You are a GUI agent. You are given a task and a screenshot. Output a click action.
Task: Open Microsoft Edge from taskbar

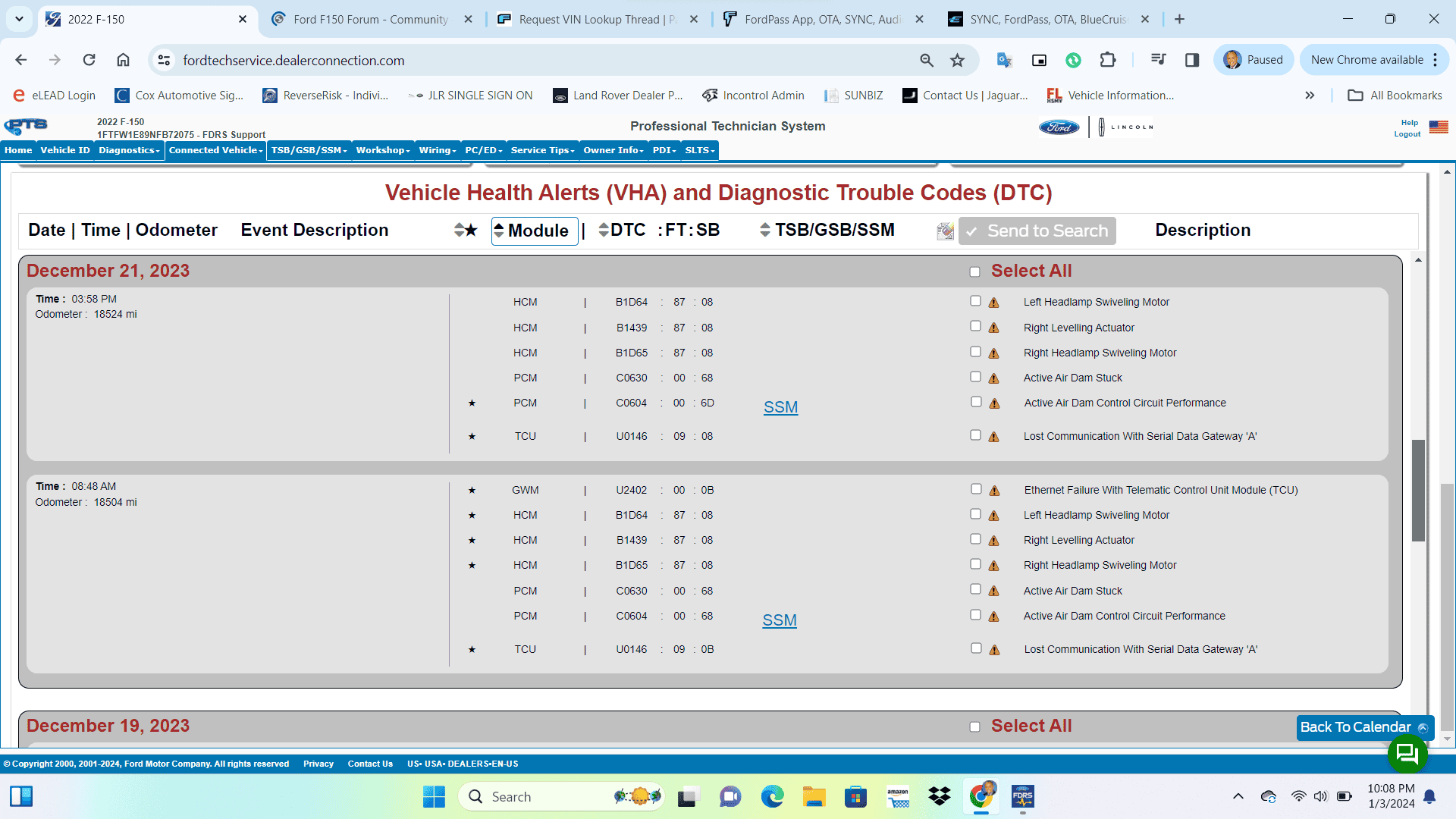772,796
